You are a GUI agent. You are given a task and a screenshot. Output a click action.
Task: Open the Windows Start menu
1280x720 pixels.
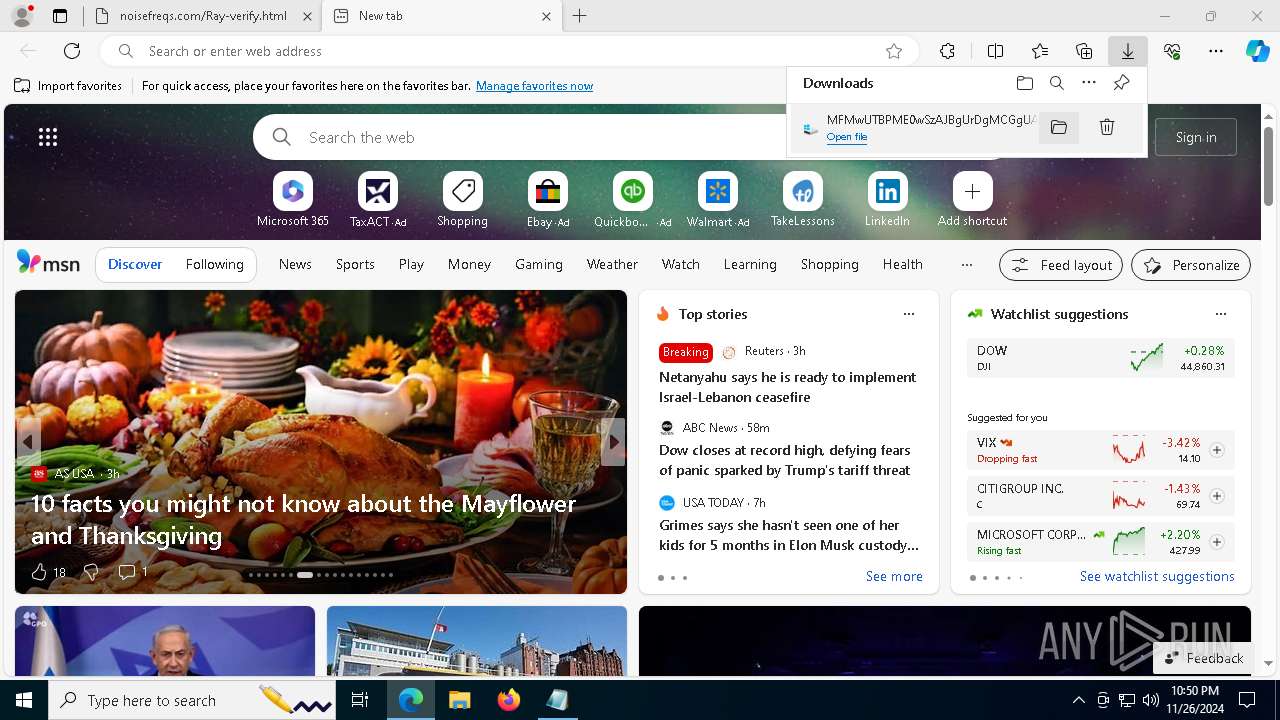24,700
